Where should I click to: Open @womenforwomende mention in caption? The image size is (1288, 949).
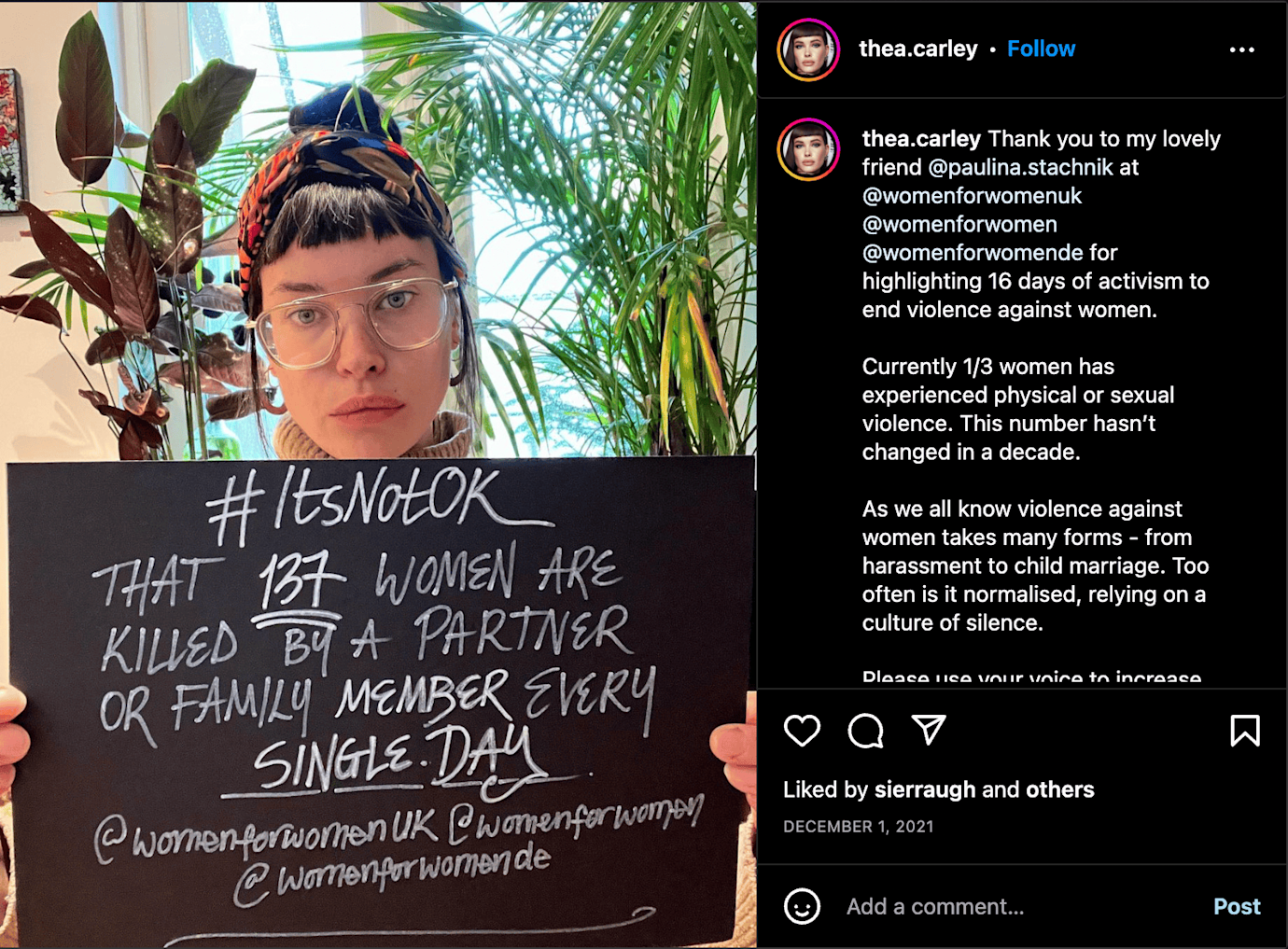point(973,253)
